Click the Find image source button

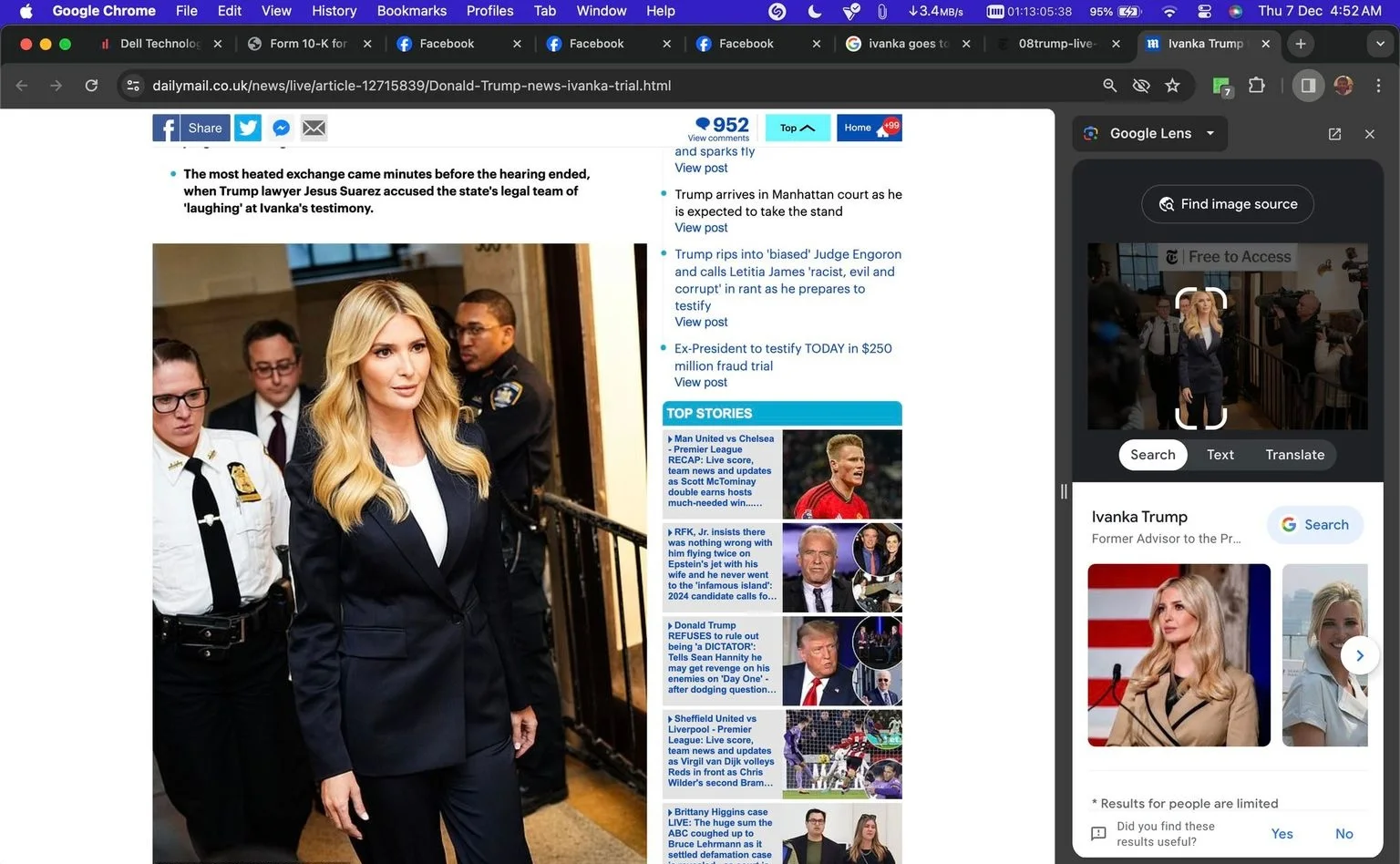coord(1227,204)
